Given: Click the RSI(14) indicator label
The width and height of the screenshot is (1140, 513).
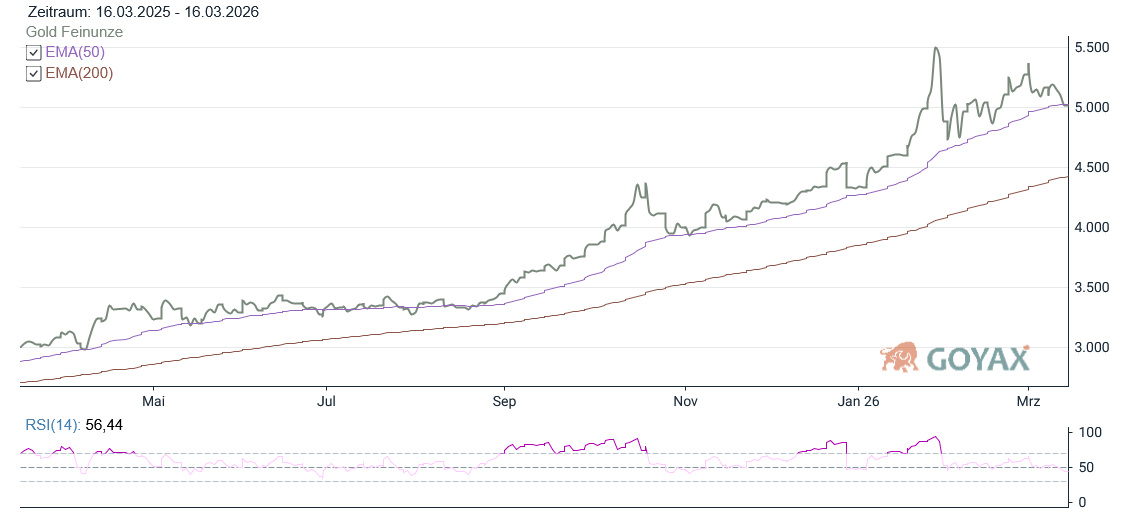Looking at the screenshot, I should click(x=52, y=425).
